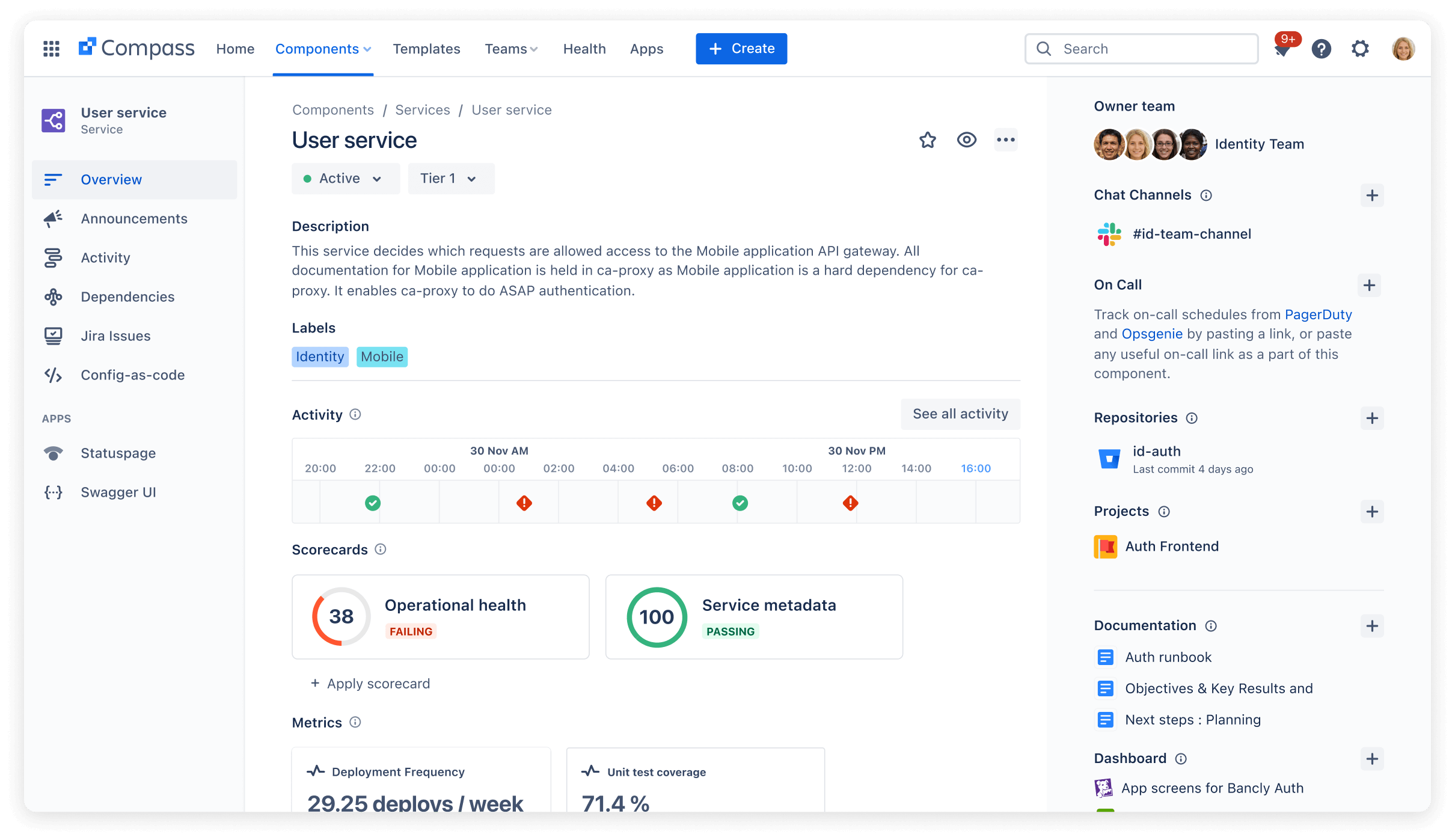The height and width of the screenshot is (840, 1455).
Task: Click the Components breadcrumb navigation link
Action: pos(332,109)
